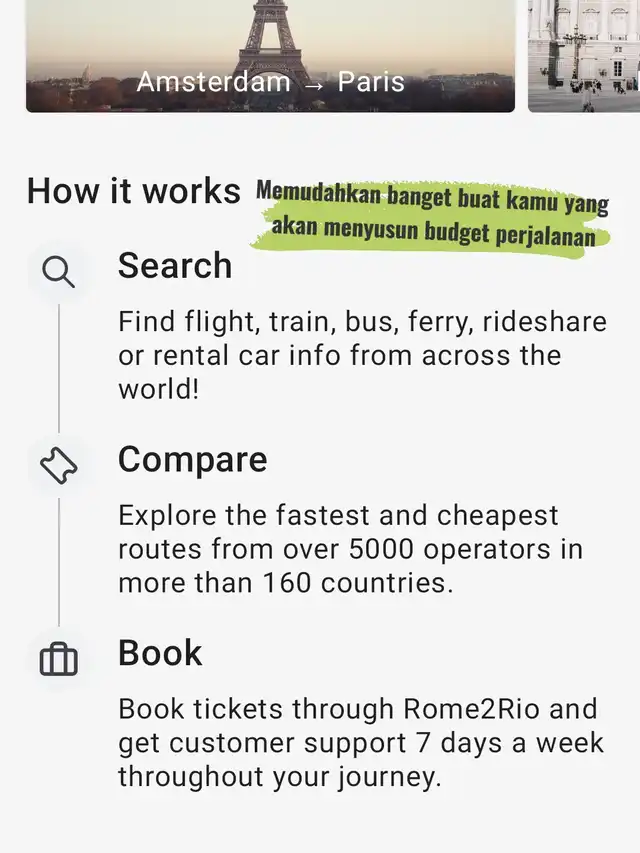Click the Book suitcase icon
The image size is (640, 853).
coord(58,660)
